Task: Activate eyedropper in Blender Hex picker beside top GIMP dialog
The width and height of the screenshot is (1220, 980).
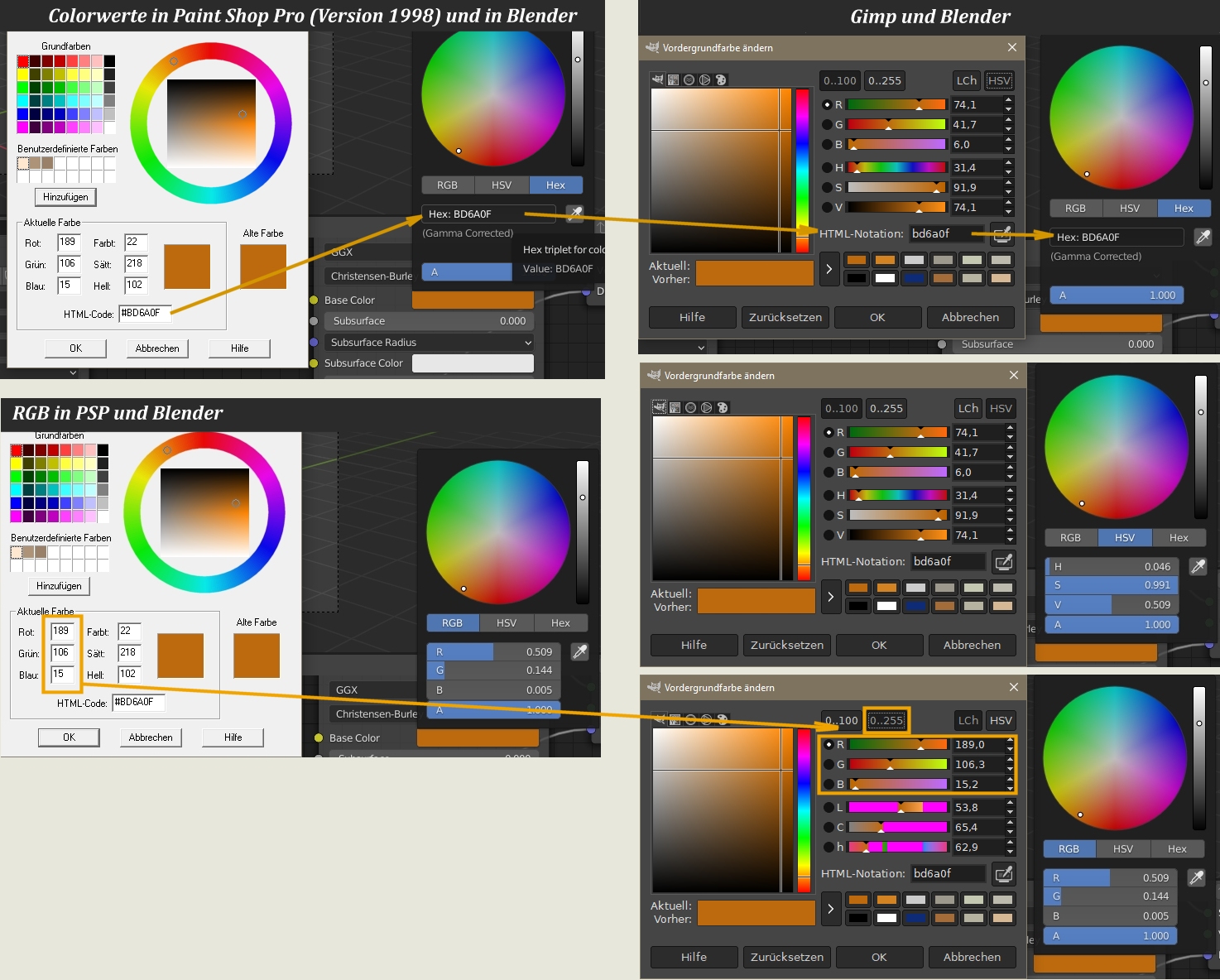Action: [1203, 237]
